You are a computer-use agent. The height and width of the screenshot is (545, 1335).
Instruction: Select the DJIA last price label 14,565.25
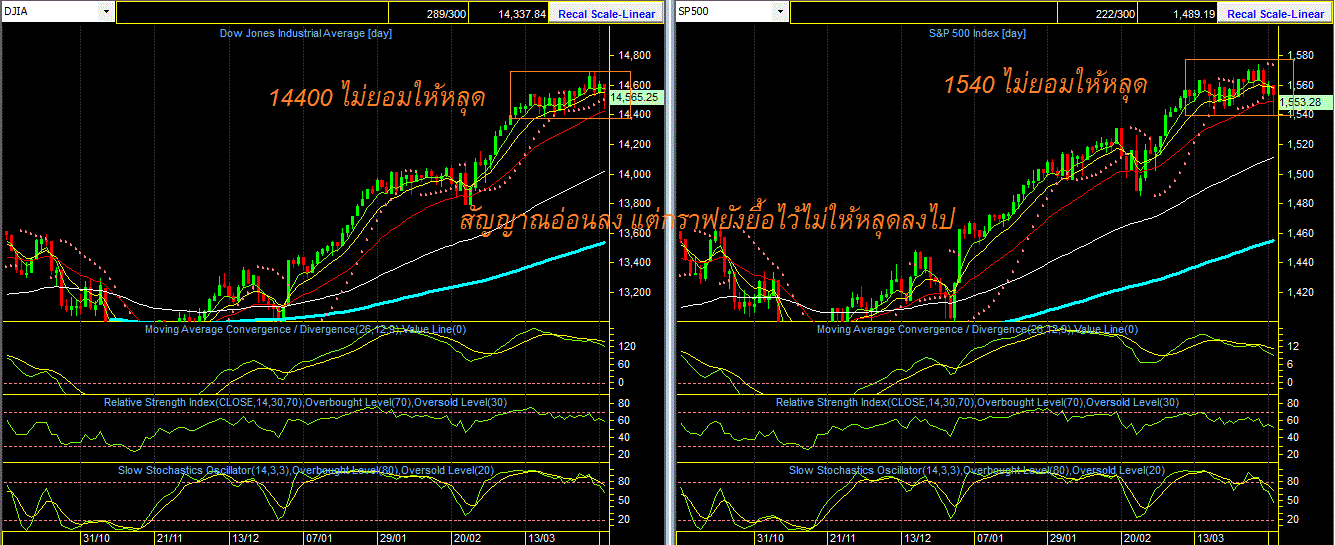click(635, 97)
